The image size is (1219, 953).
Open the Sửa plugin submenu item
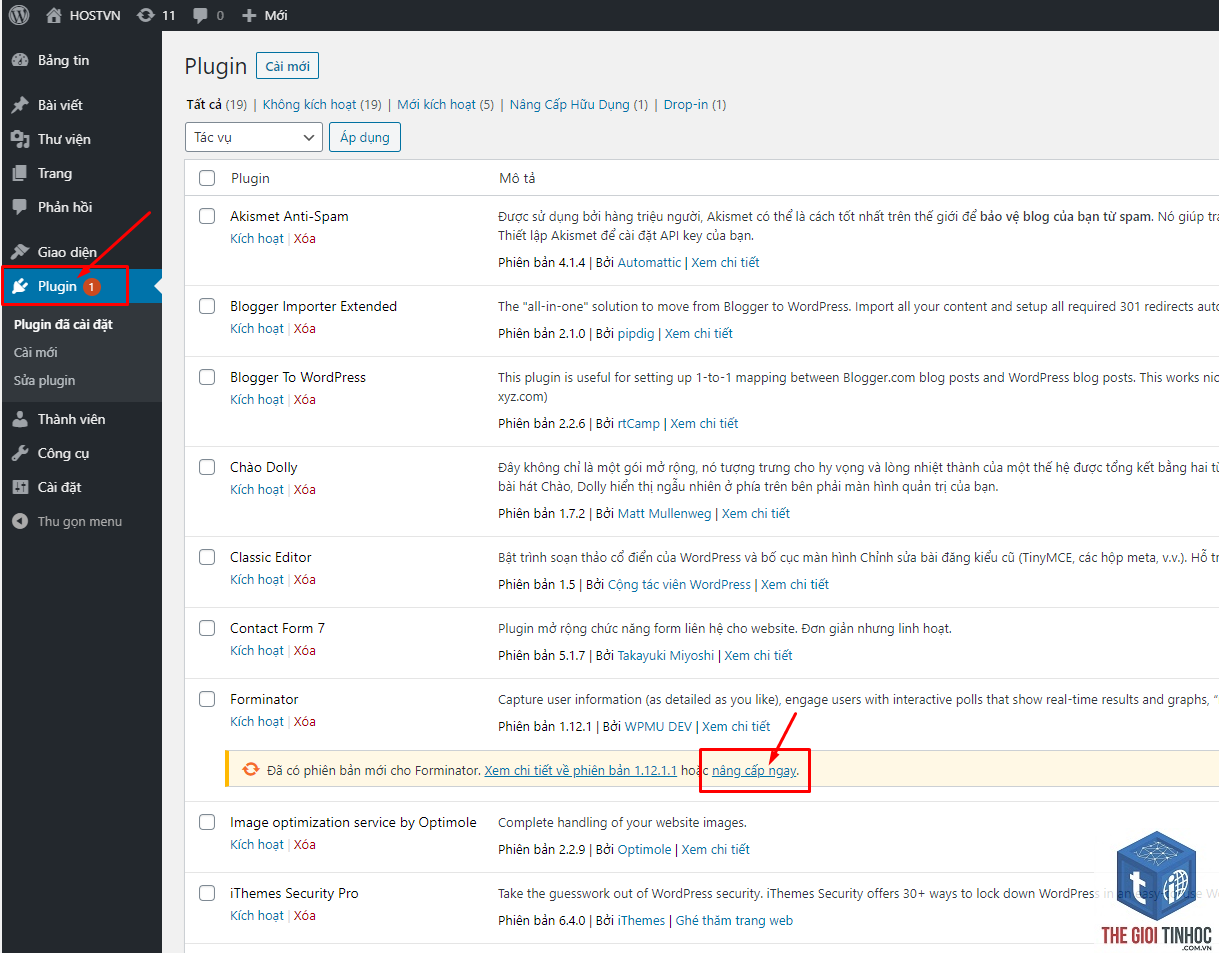(x=44, y=380)
